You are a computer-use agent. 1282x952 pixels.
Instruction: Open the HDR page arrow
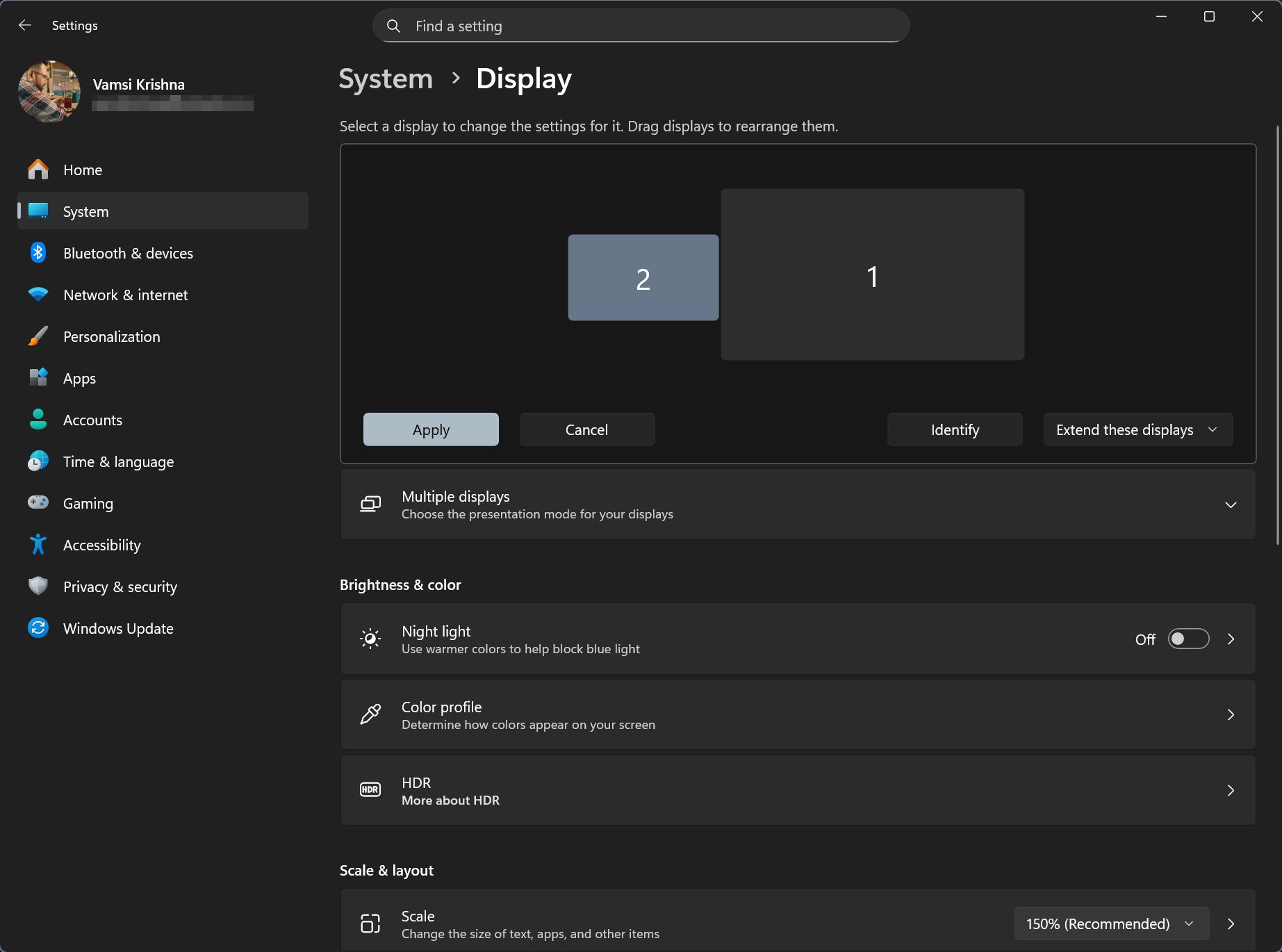1231,790
